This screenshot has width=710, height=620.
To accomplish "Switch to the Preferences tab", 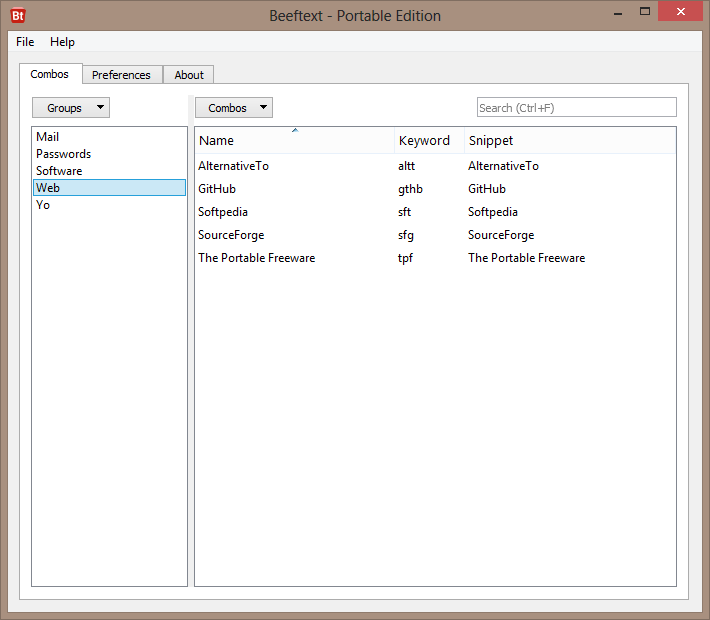I will pos(121,75).
